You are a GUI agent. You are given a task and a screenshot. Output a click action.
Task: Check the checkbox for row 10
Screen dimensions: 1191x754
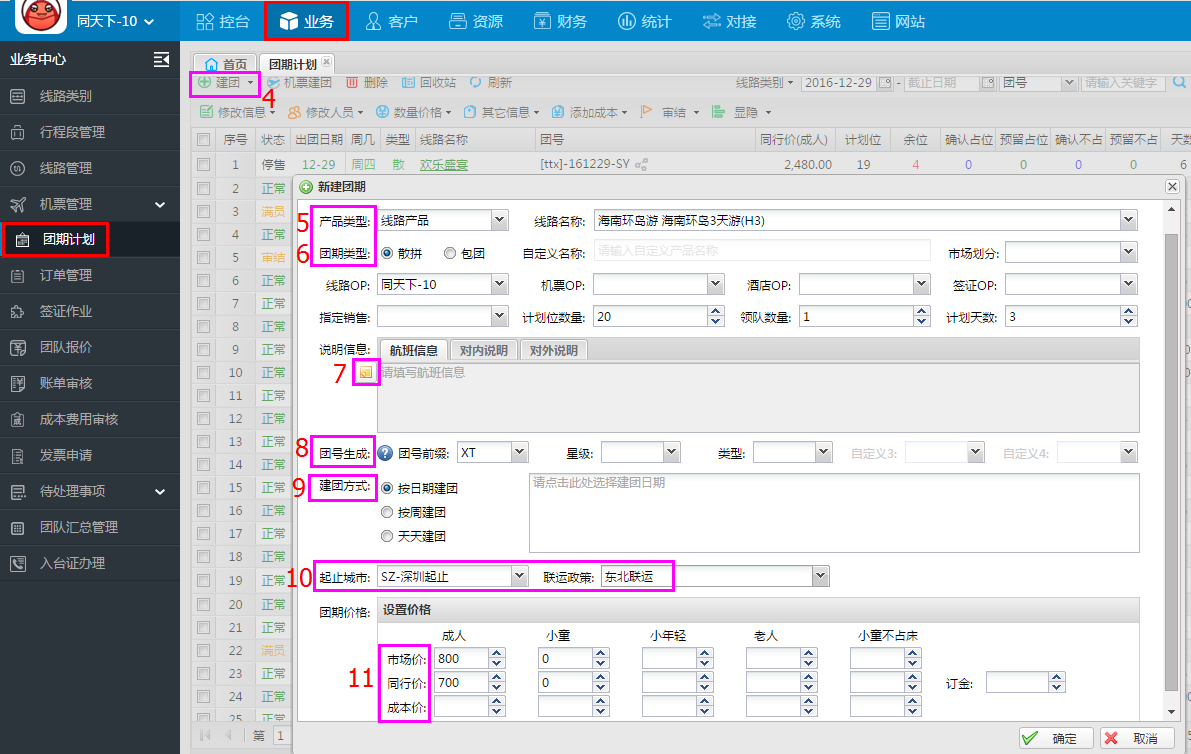pos(204,373)
